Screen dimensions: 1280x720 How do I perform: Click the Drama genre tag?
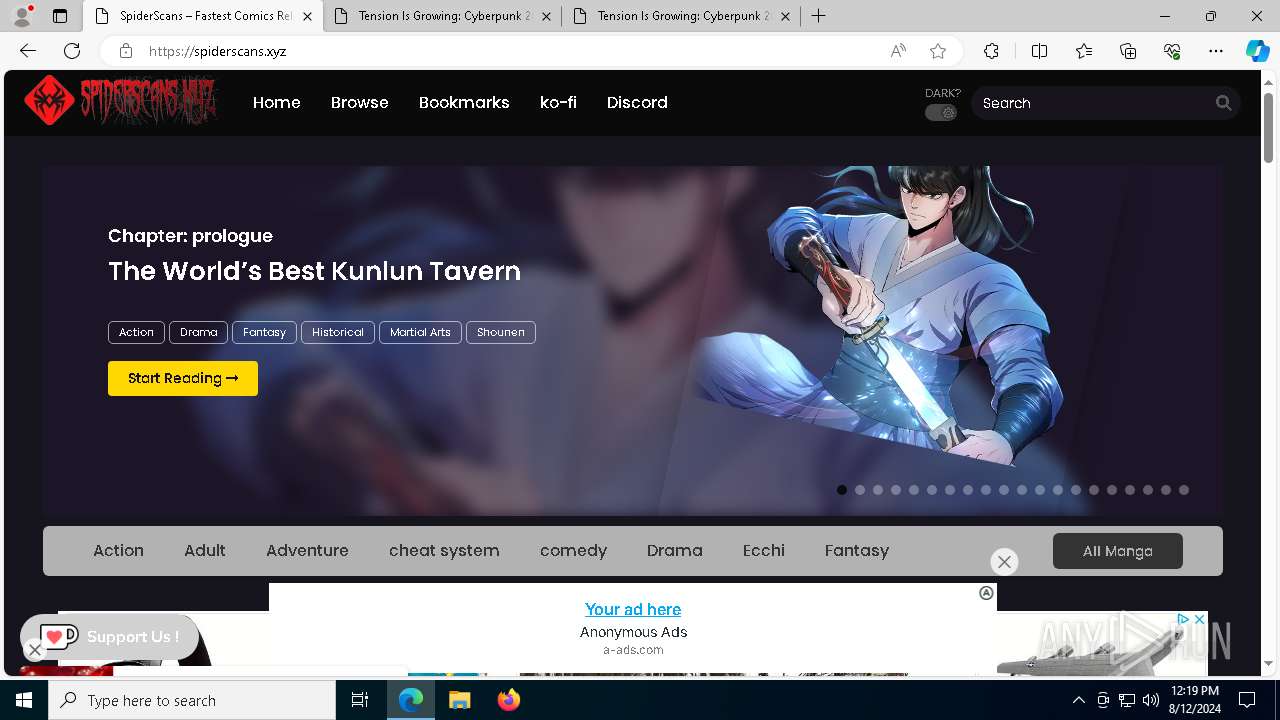pos(199,332)
